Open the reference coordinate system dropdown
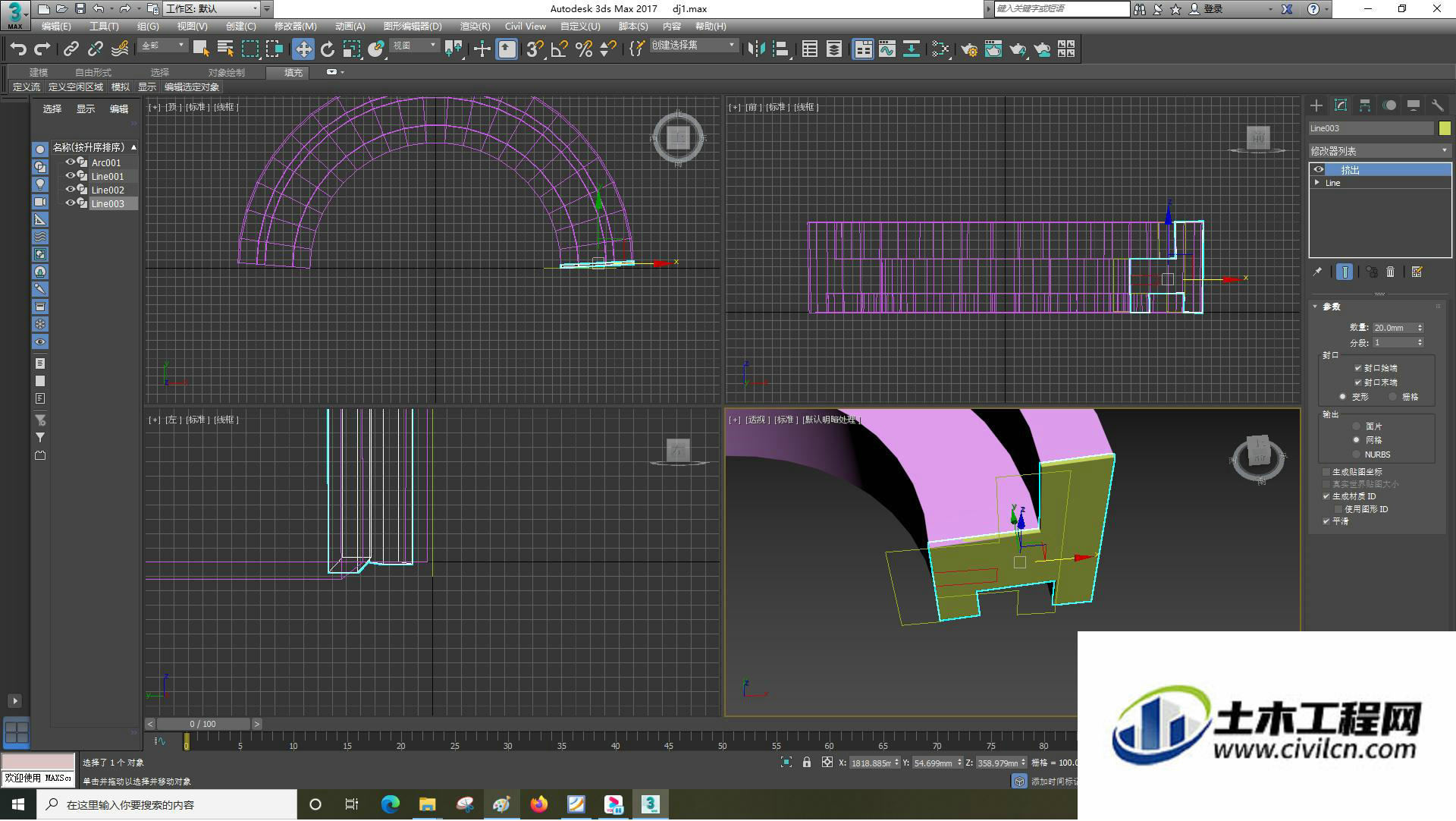Screen dimensions: 1456x821 pyautogui.click(x=415, y=46)
